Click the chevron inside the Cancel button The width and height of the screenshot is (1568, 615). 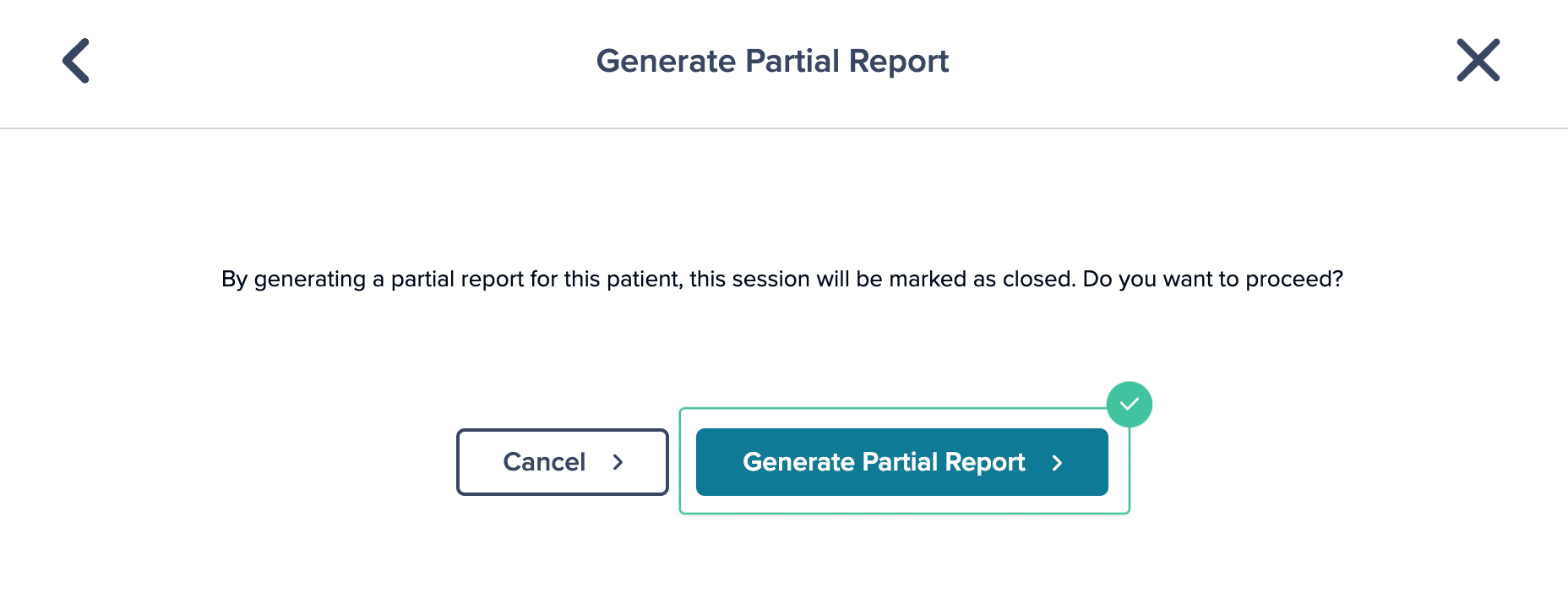point(618,462)
